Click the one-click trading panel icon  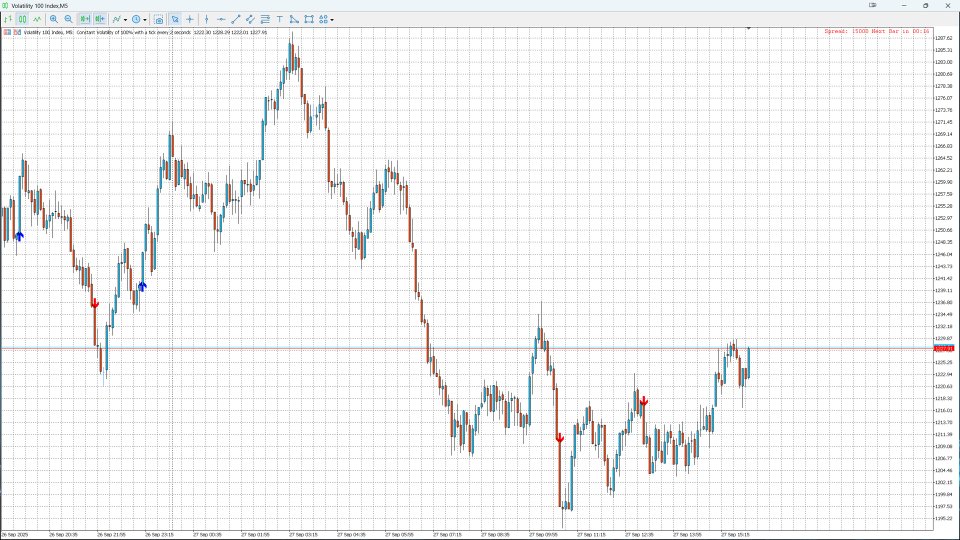(7, 32)
